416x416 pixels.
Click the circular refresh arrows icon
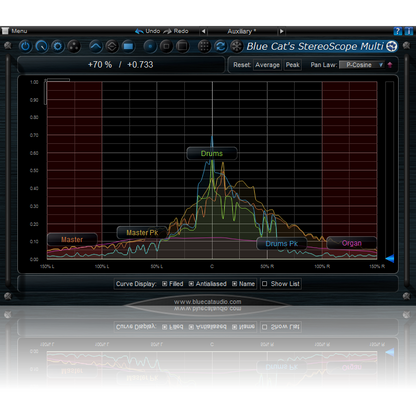click(x=220, y=46)
